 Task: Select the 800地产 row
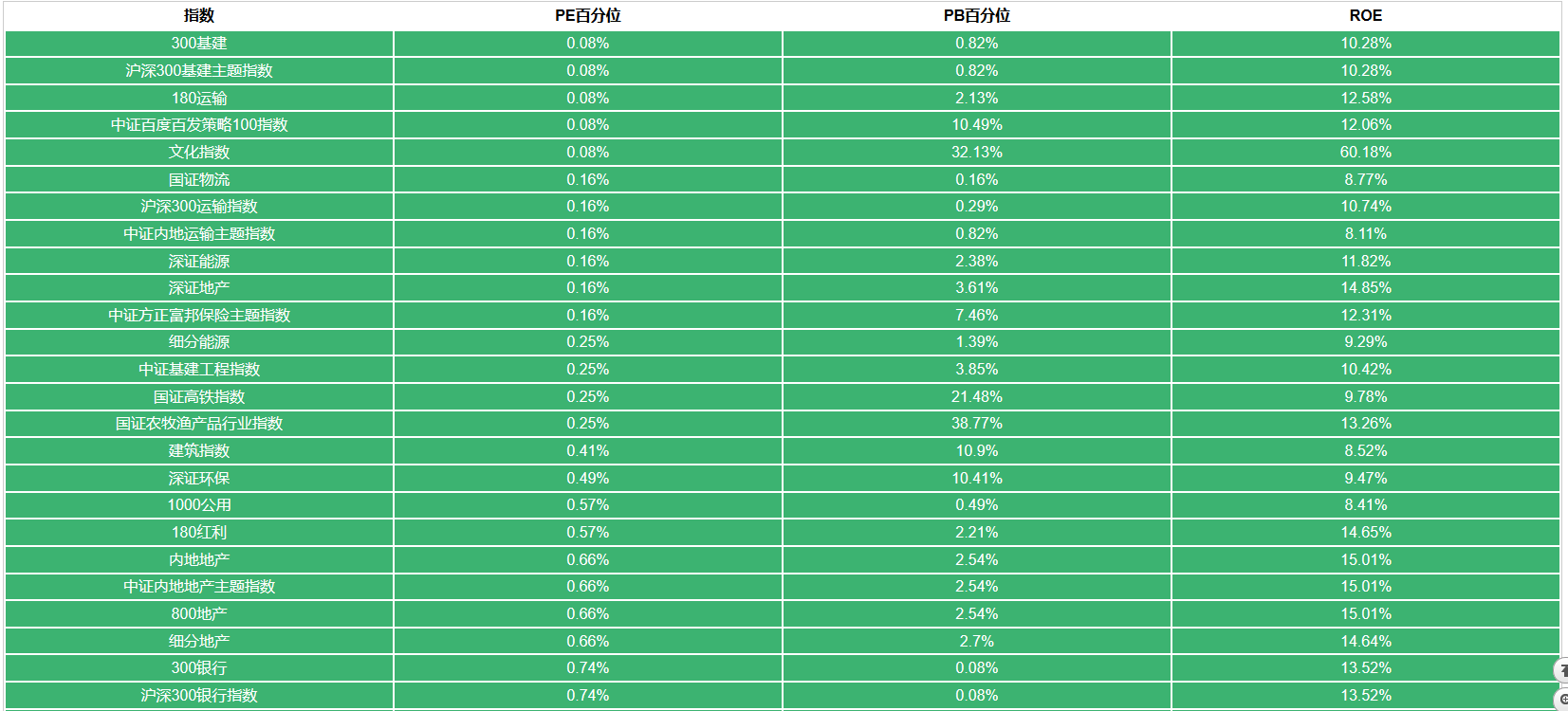click(x=783, y=614)
